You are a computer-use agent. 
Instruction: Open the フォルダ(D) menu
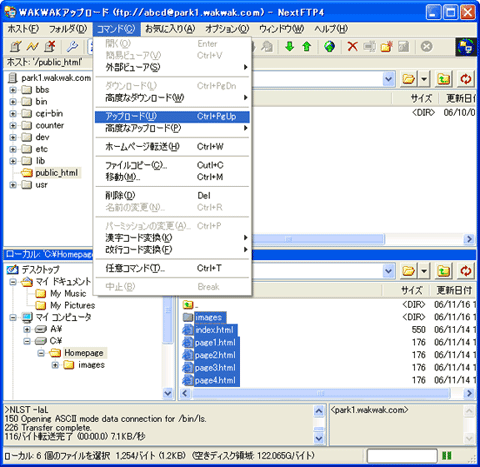(x=68, y=29)
